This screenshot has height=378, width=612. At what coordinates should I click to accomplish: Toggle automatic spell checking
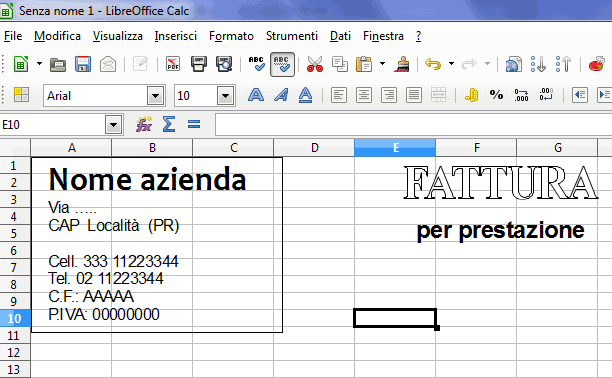(x=282, y=64)
